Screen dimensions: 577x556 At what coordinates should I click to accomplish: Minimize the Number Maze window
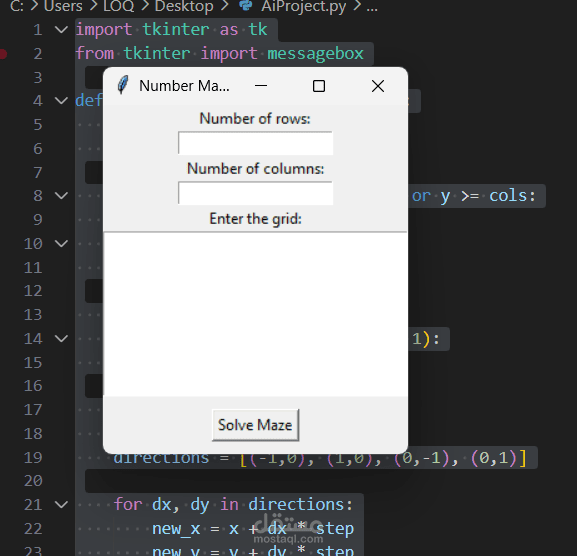click(x=261, y=86)
